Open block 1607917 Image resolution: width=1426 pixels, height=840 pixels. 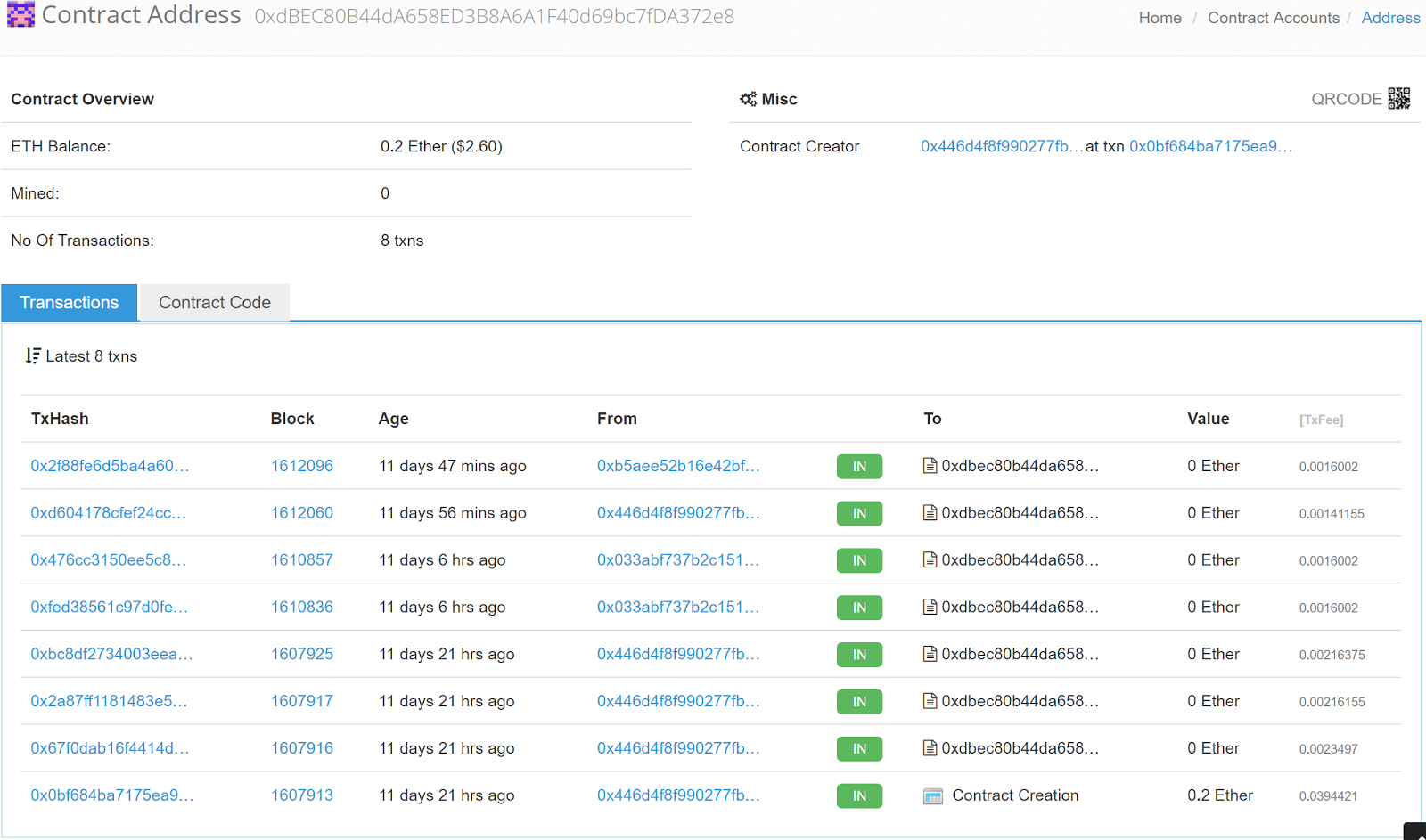coord(302,701)
